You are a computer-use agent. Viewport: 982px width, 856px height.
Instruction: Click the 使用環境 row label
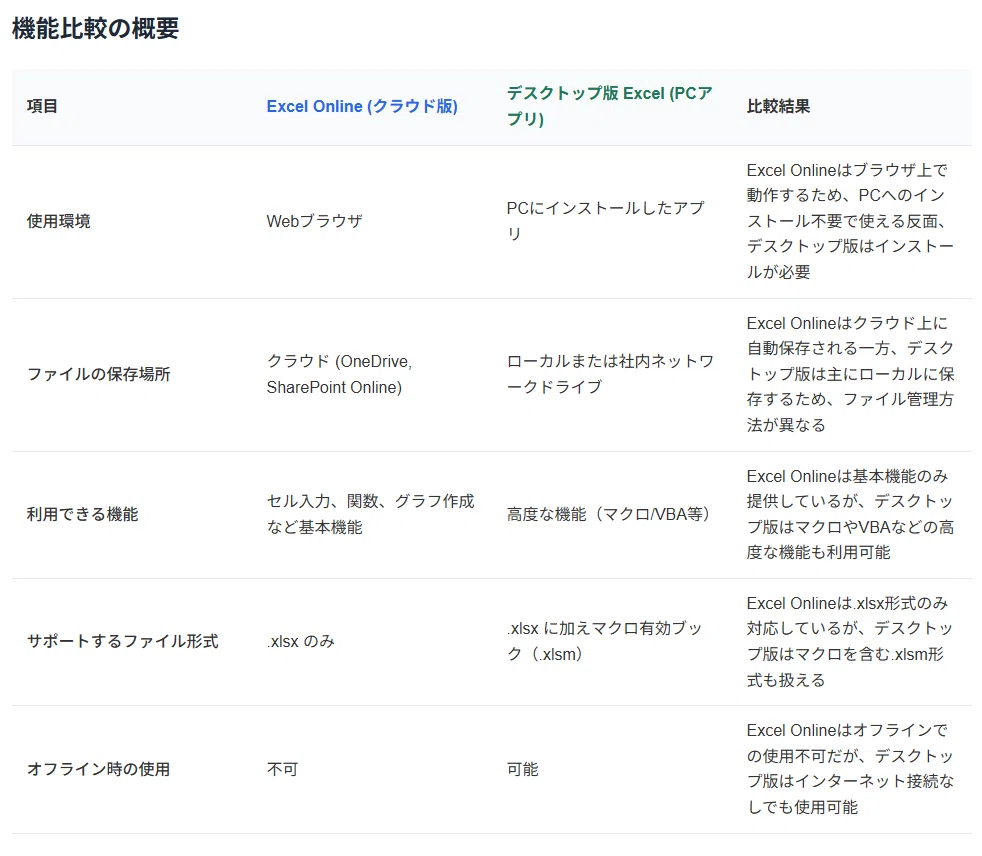tap(58, 221)
